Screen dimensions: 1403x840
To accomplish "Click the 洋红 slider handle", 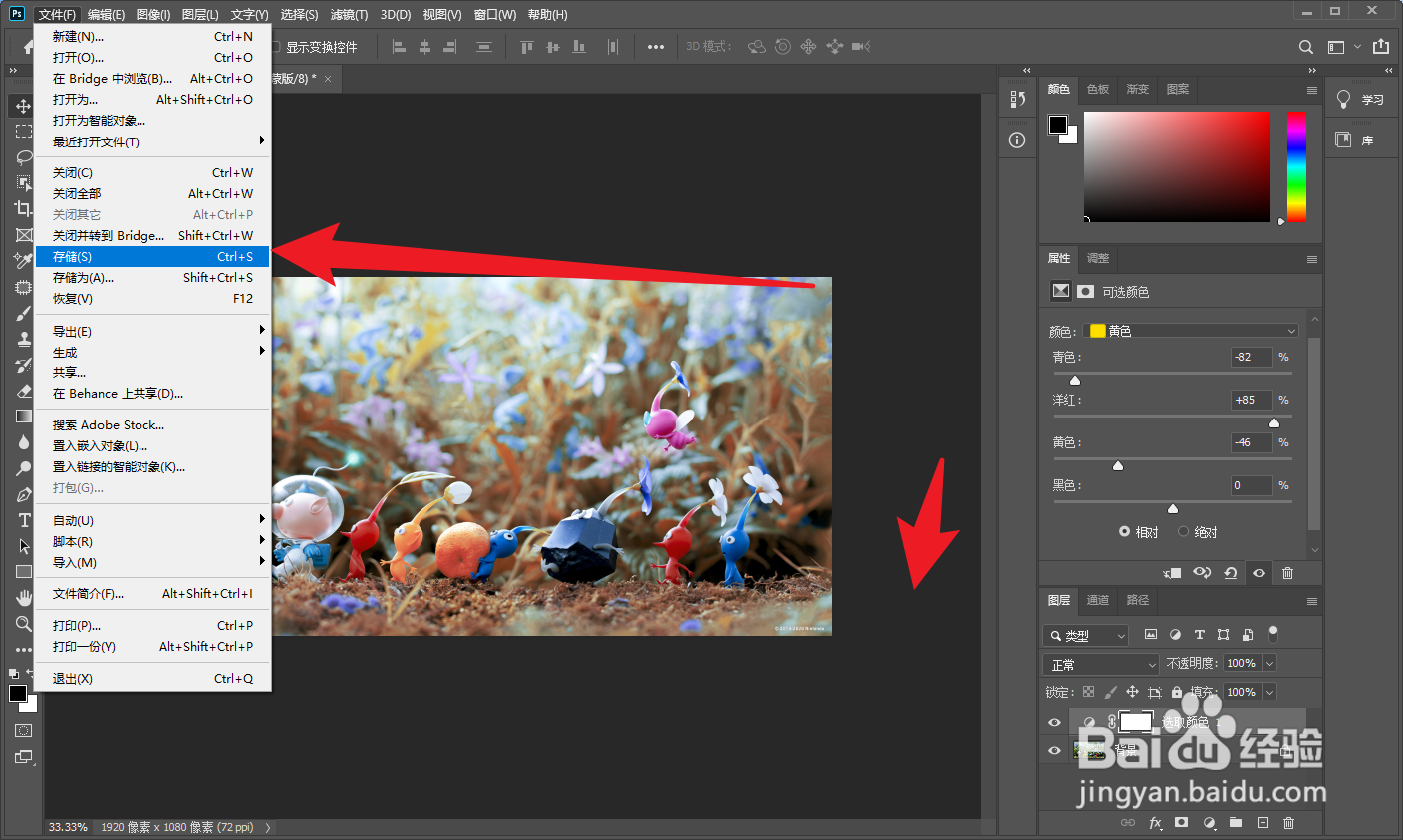I will pyautogui.click(x=1274, y=423).
